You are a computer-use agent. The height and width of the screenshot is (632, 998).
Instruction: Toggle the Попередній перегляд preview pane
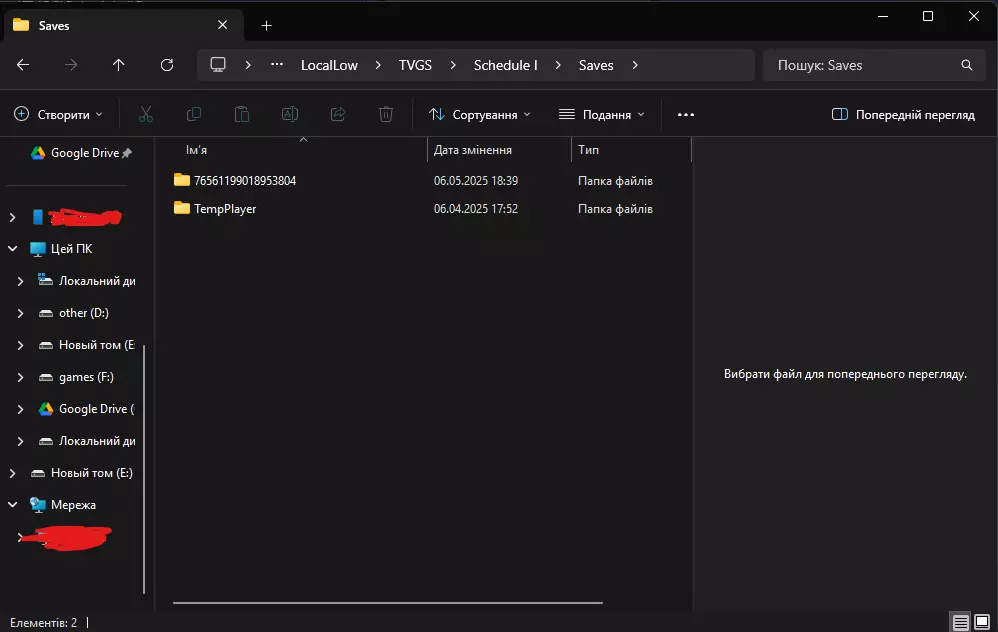click(x=902, y=115)
